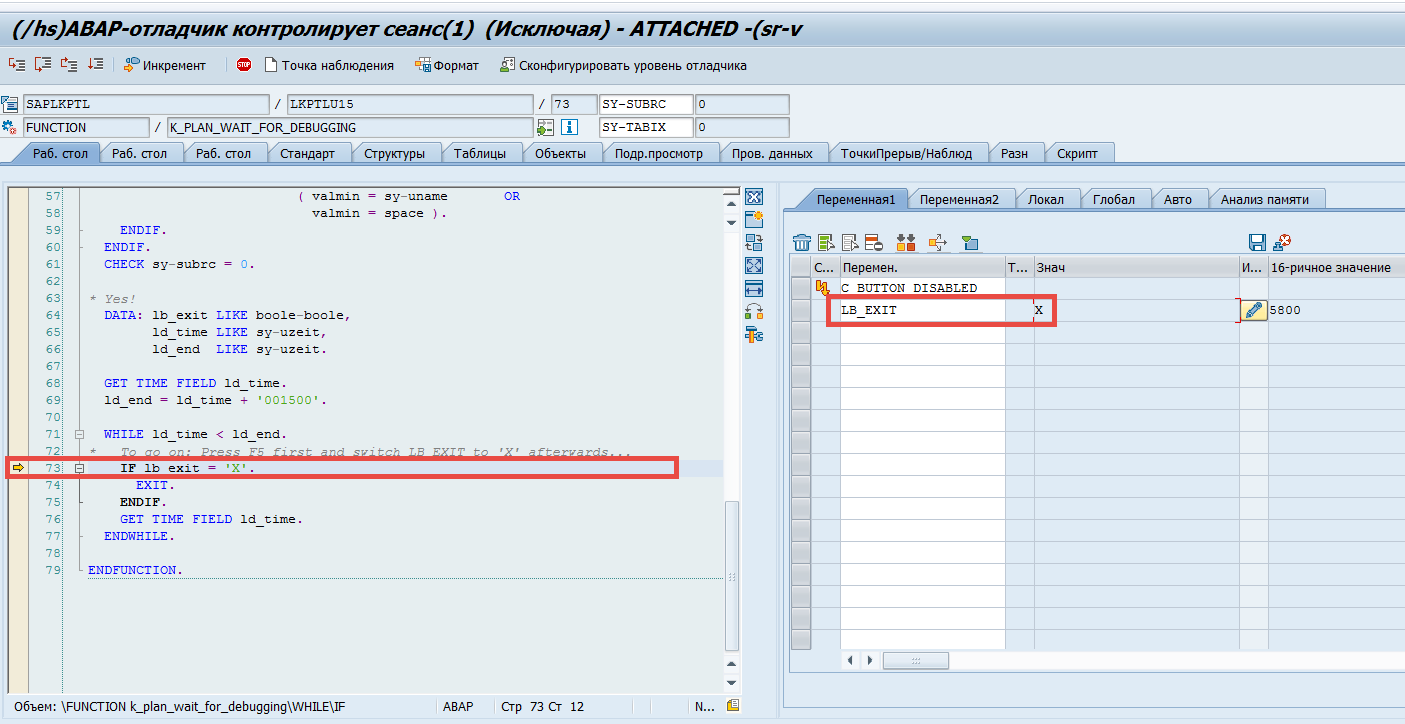Click the Execute (Step Over) debugger icon
This screenshot has height=724, width=1405.
43,64
